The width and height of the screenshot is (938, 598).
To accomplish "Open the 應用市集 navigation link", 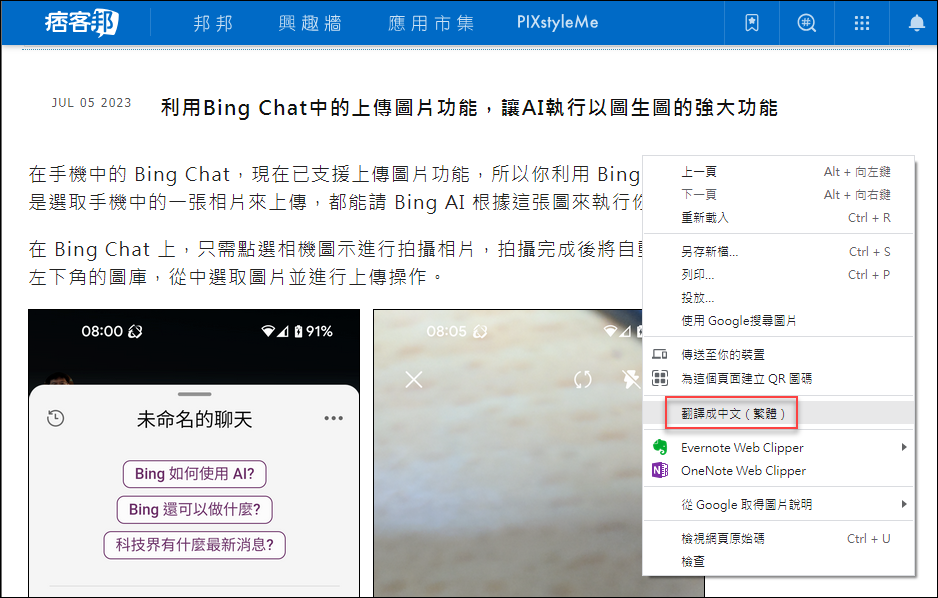I will 431,23.
